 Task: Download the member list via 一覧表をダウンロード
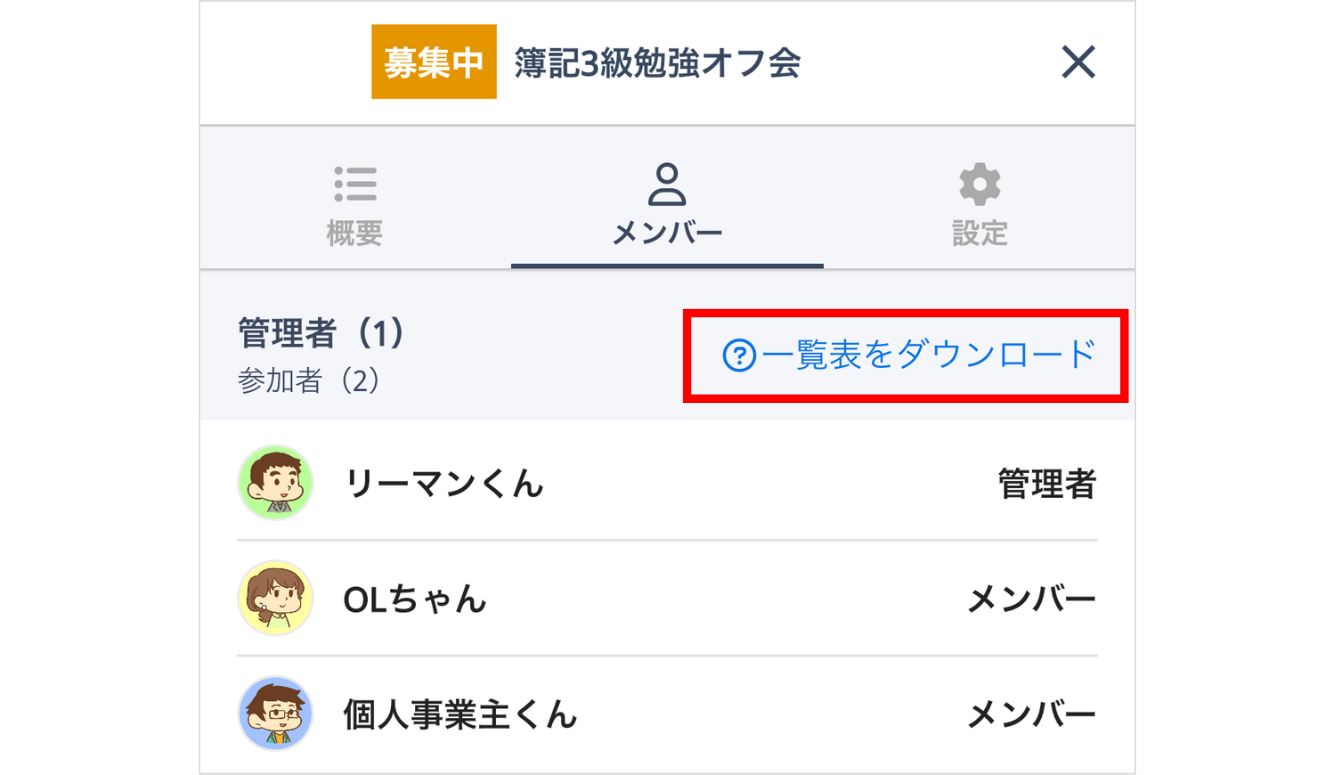[x=928, y=355]
